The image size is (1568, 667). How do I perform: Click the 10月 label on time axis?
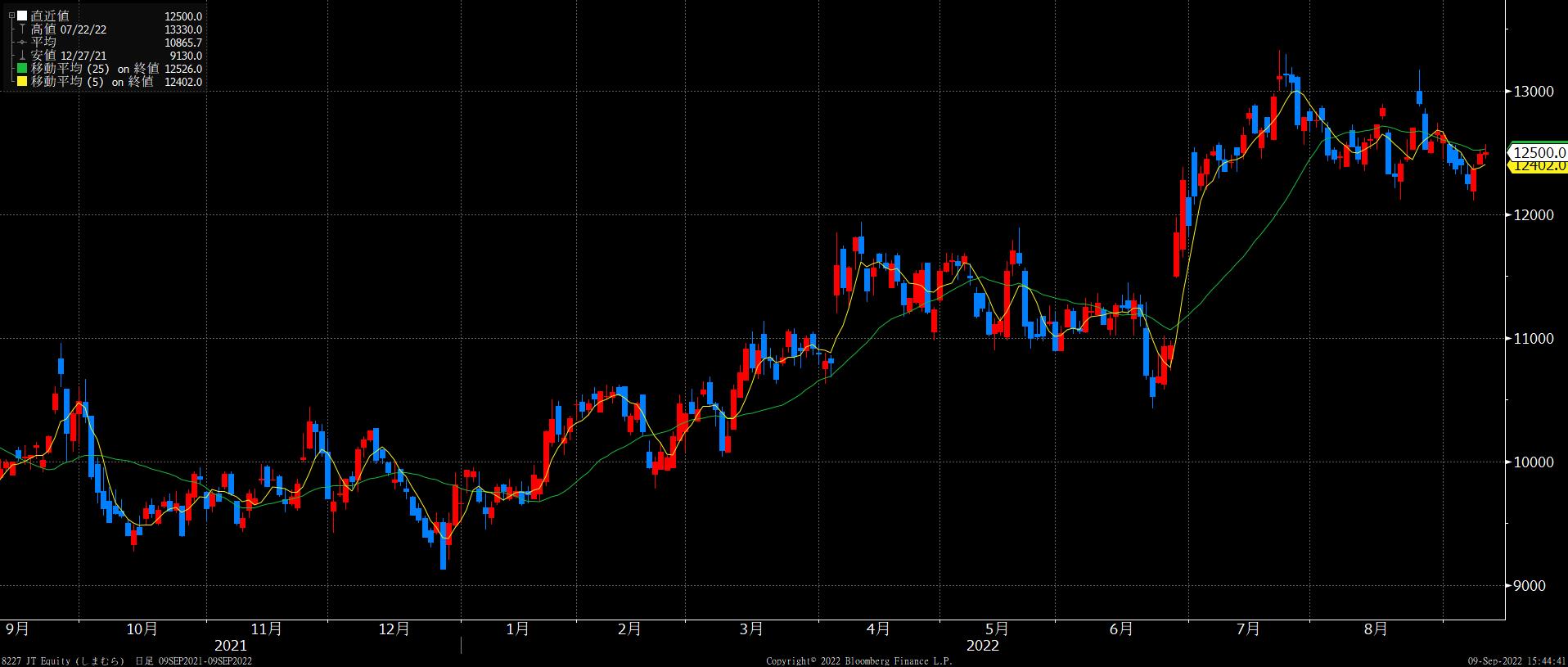[142, 629]
